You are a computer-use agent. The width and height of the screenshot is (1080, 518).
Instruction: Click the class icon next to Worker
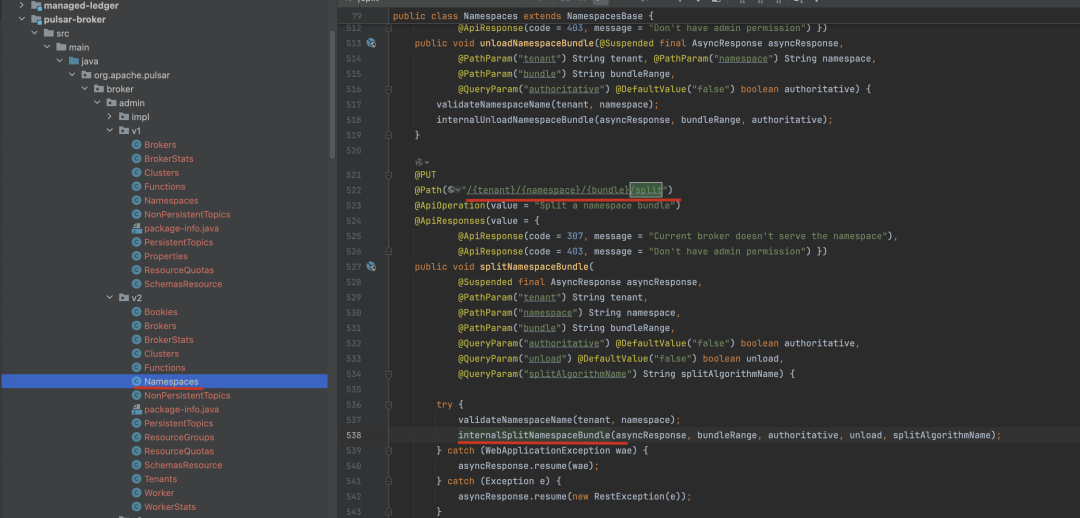(x=136, y=493)
